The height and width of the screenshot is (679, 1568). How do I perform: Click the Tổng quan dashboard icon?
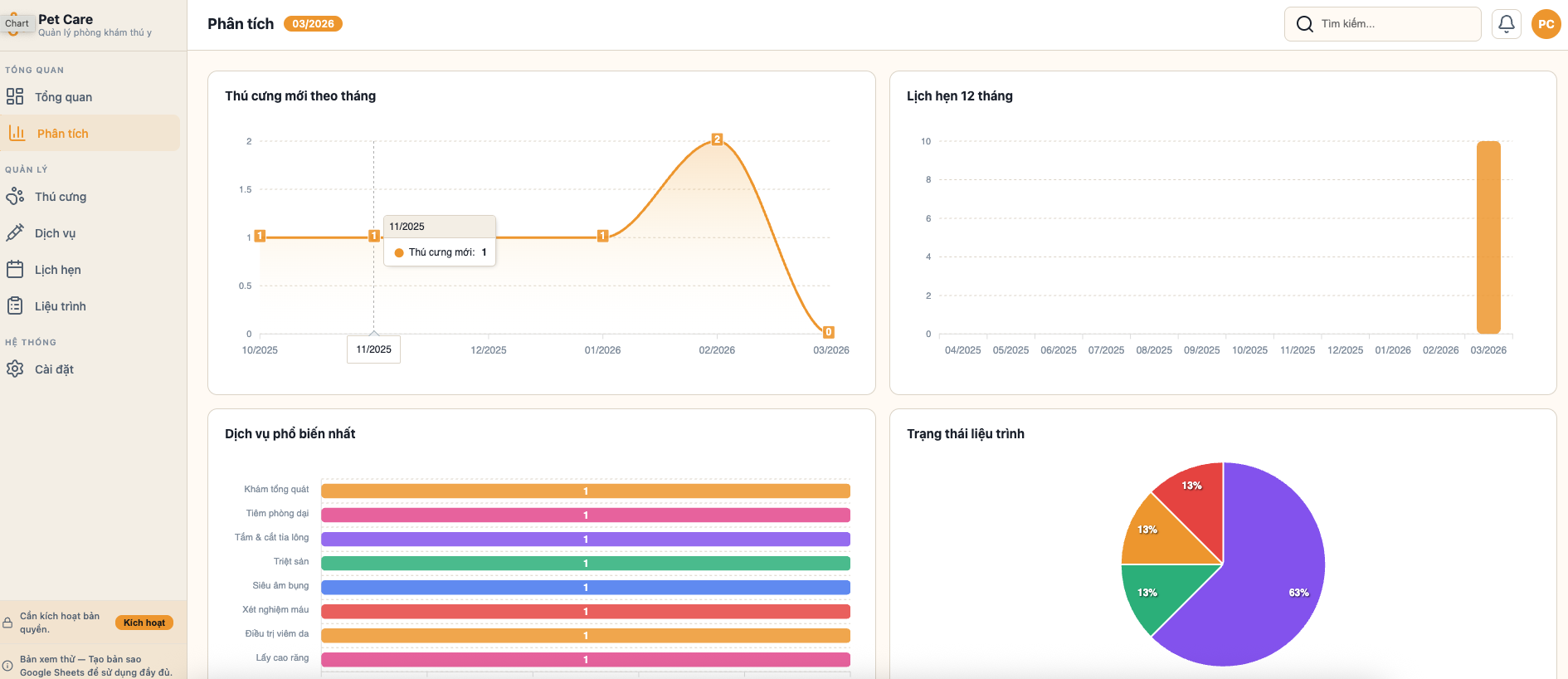click(15, 97)
